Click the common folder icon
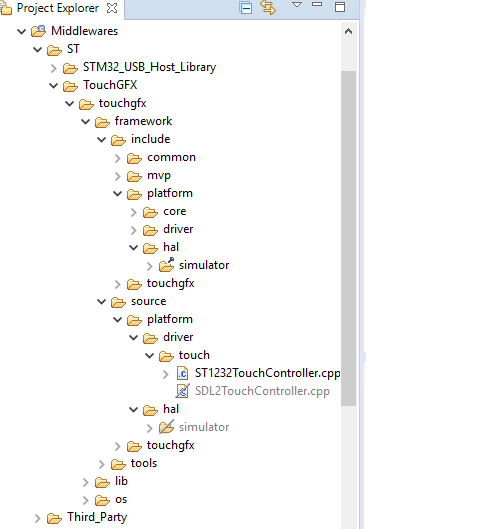The width and height of the screenshot is (480, 529). point(134,158)
